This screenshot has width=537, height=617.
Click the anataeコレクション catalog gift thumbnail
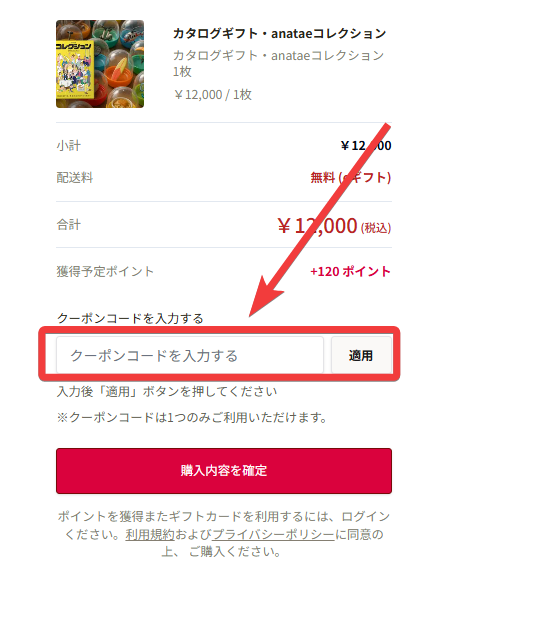pos(100,64)
